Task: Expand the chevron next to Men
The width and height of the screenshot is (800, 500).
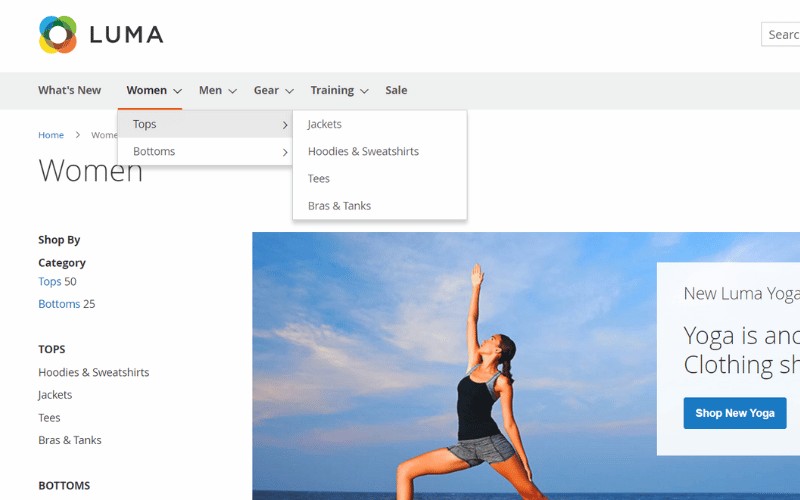Action: [x=232, y=91]
